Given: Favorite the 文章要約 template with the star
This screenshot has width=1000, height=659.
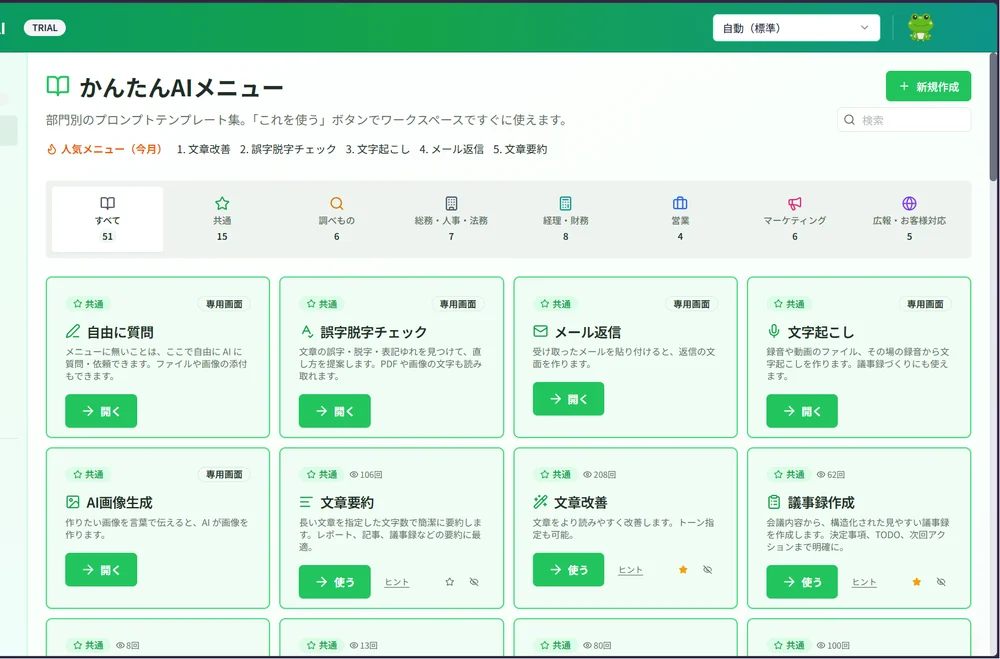Looking at the screenshot, I should pyautogui.click(x=450, y=582).
